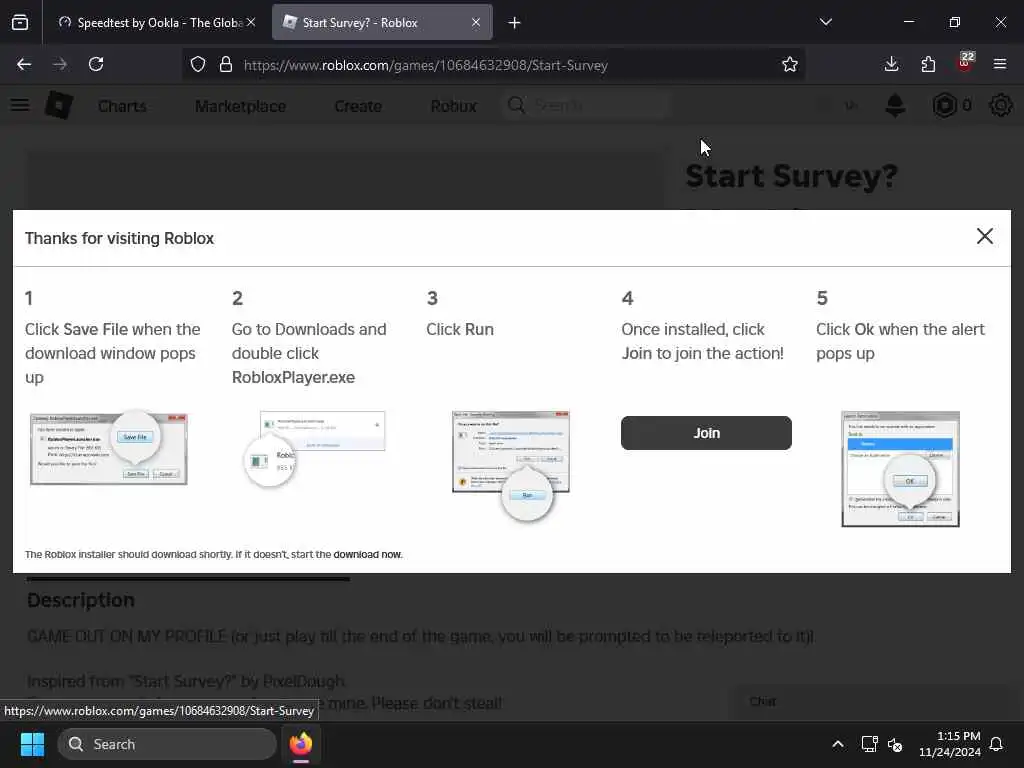Screen dimensions: 1024x768
Task: Reload the current page
Action: click(96, 64)
